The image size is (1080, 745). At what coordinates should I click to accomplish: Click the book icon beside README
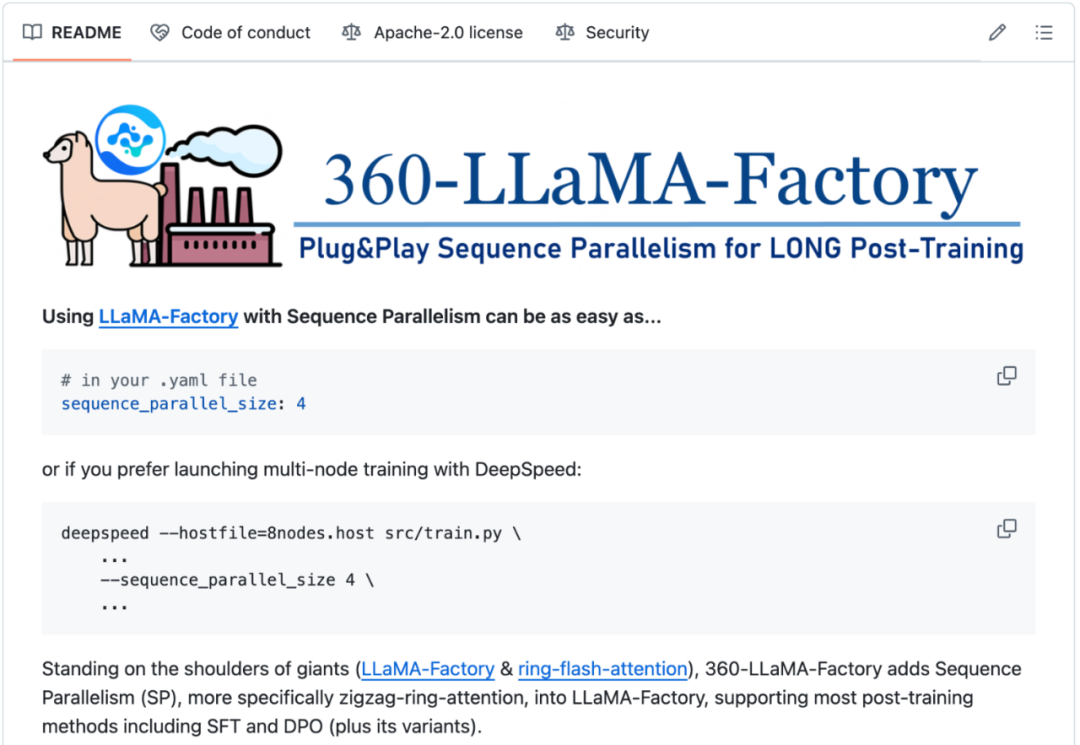(33, 32)
